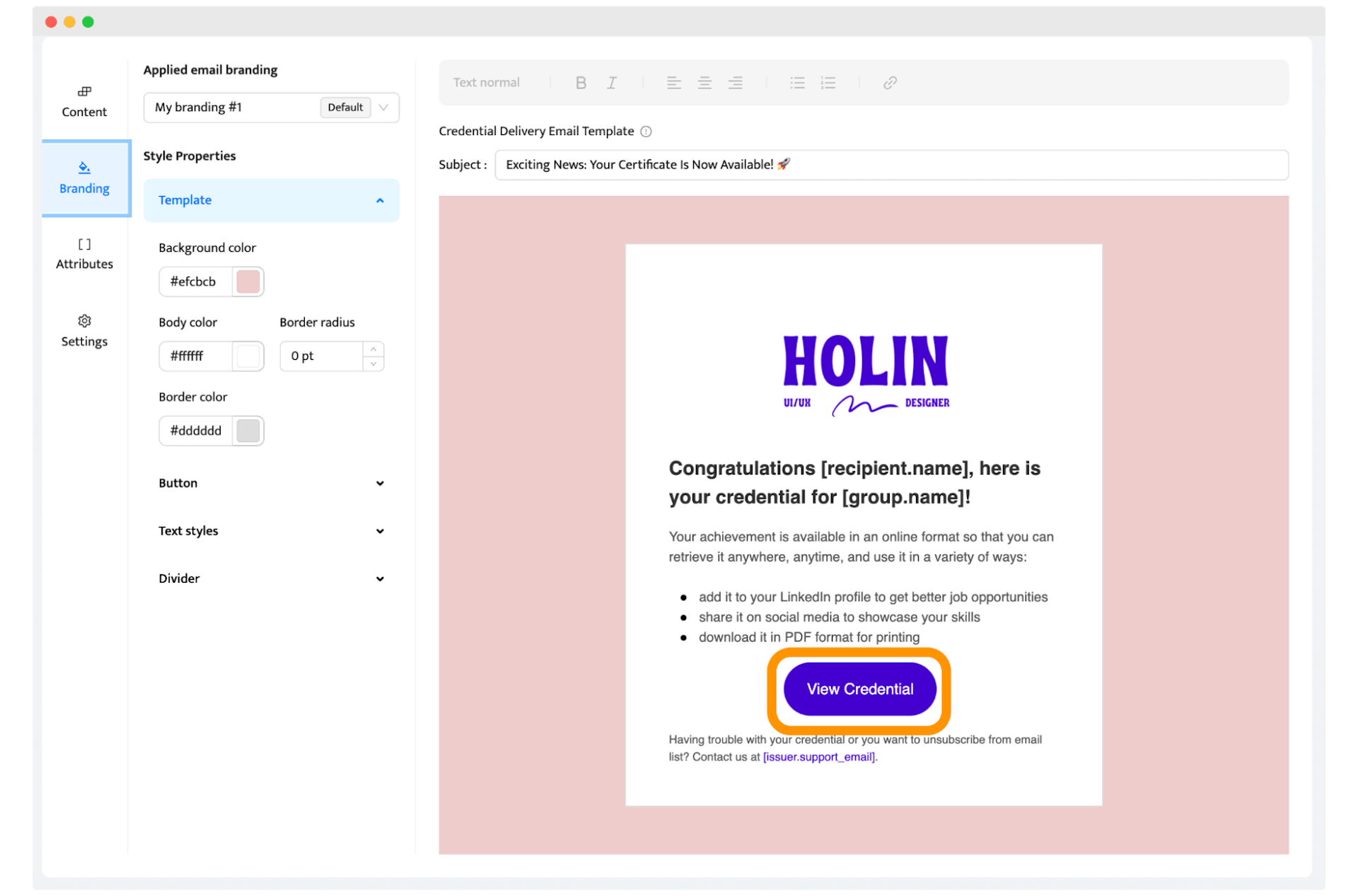The width and height of the screenshot is (1358, 896).
Task: Center align the text
Action: coord(704,83)
